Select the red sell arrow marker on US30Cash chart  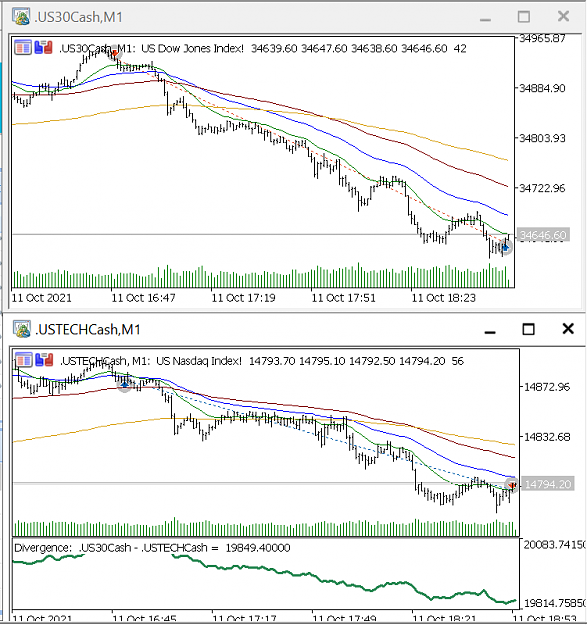[x=114, y=53]
